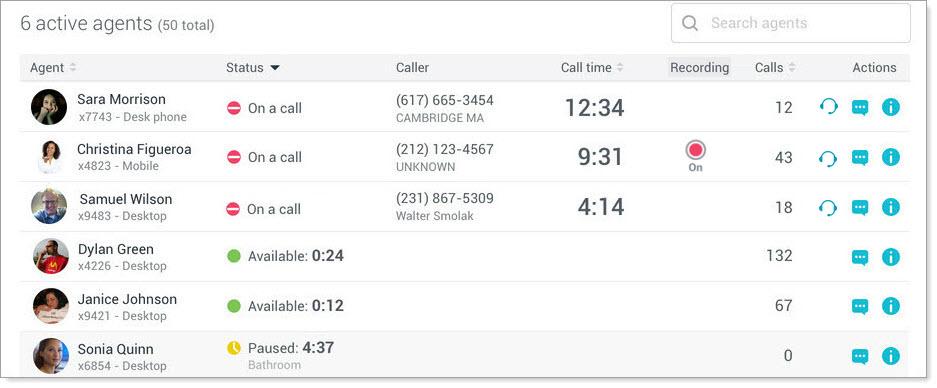Open info icon for Janice Johnson
Image resolution: width=937 pixels, height=388 pixels.
click(x=890, y=306)
